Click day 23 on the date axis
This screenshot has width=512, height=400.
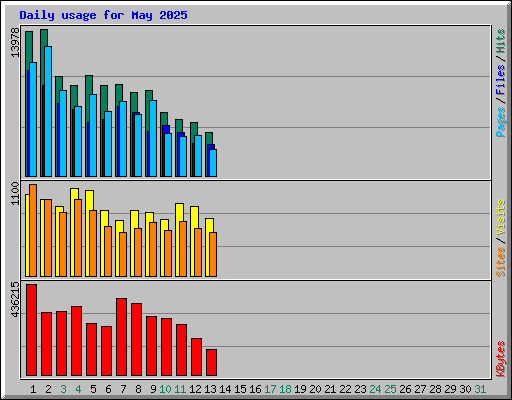[360, 389]
